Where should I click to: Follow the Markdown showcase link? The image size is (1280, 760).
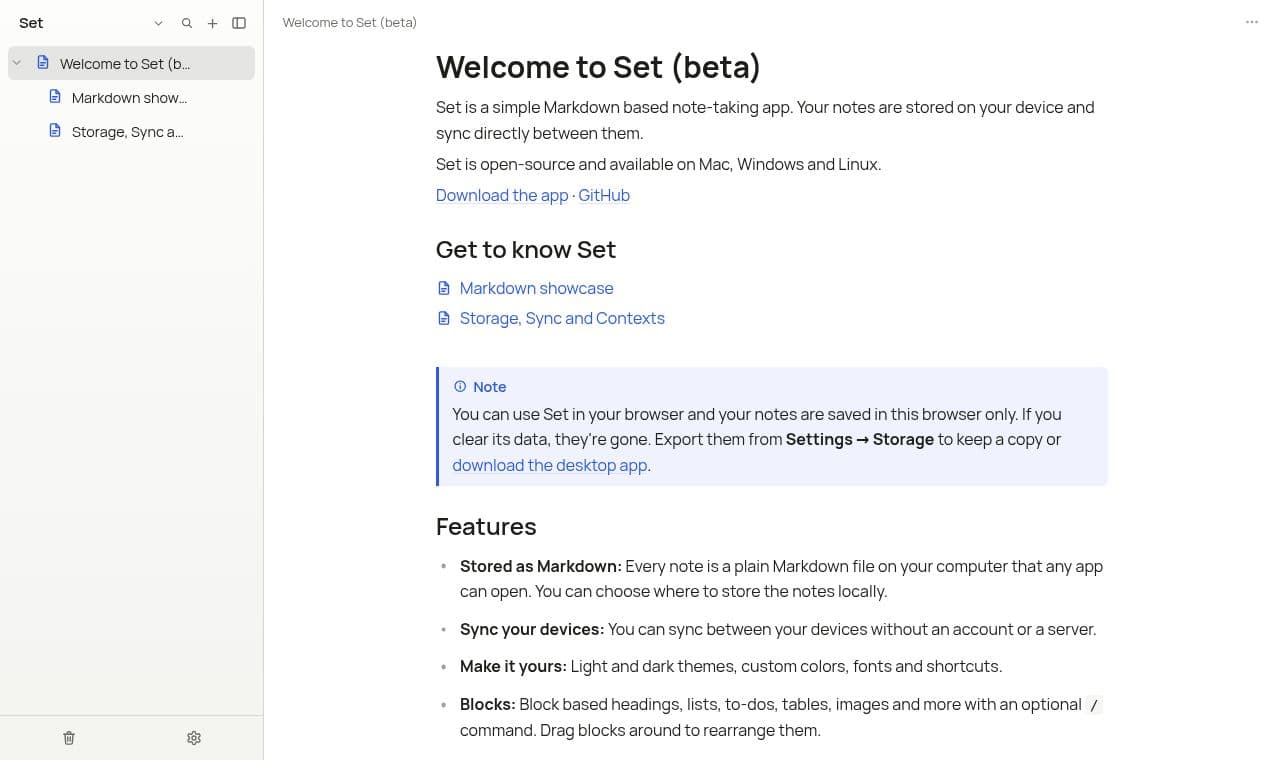pyautogui.click(x=537, y=288)
